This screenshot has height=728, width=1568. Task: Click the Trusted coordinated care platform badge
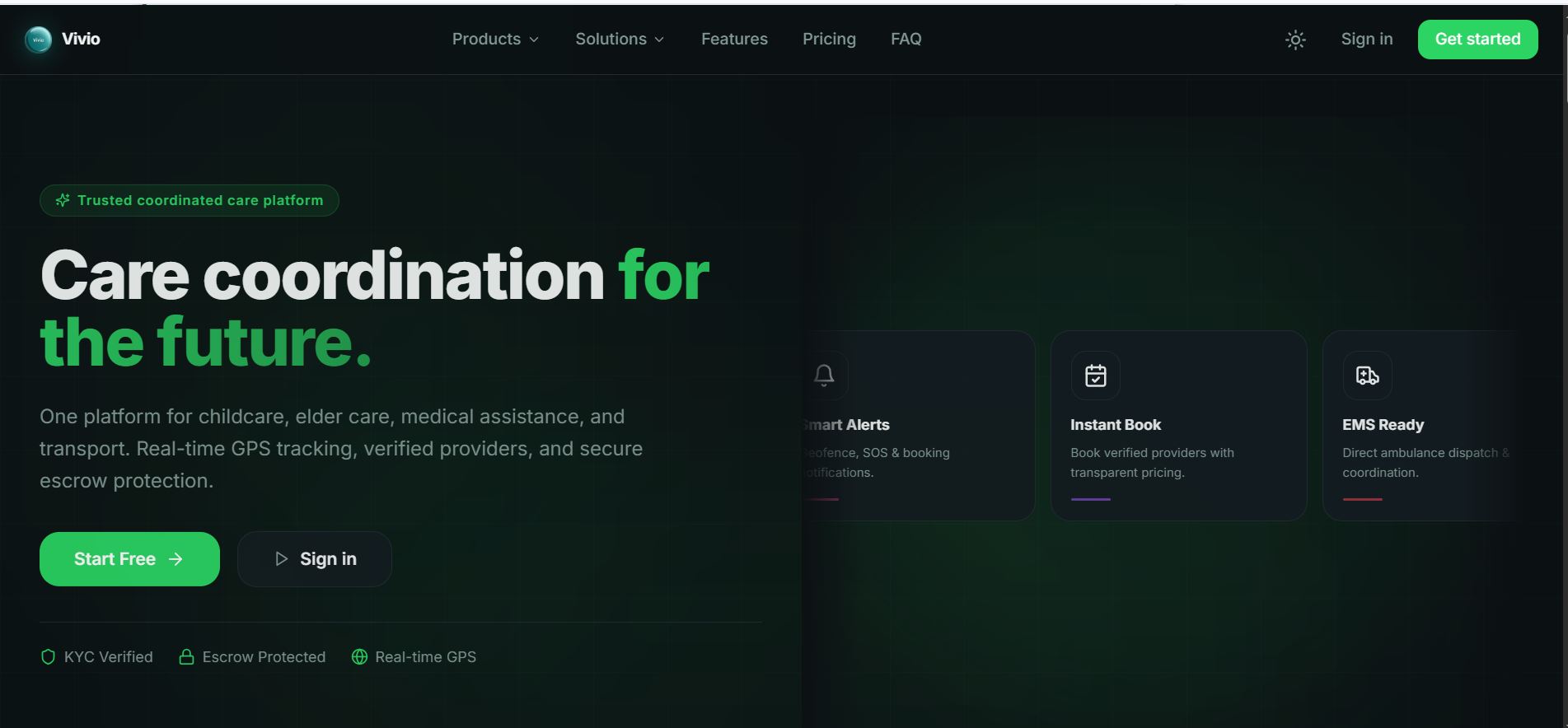190,200
